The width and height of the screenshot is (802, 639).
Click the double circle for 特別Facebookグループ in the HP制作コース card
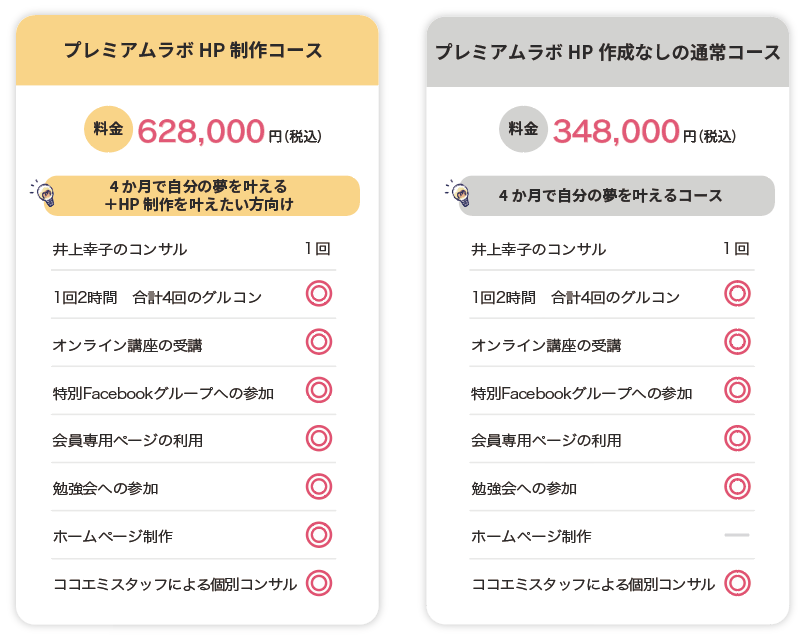click(319, 390)
